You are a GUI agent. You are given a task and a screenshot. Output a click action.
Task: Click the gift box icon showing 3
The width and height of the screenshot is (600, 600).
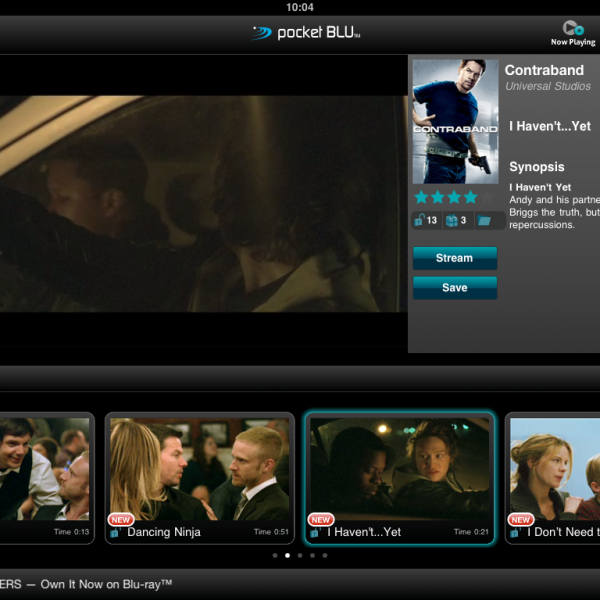(x=456, y=220)
